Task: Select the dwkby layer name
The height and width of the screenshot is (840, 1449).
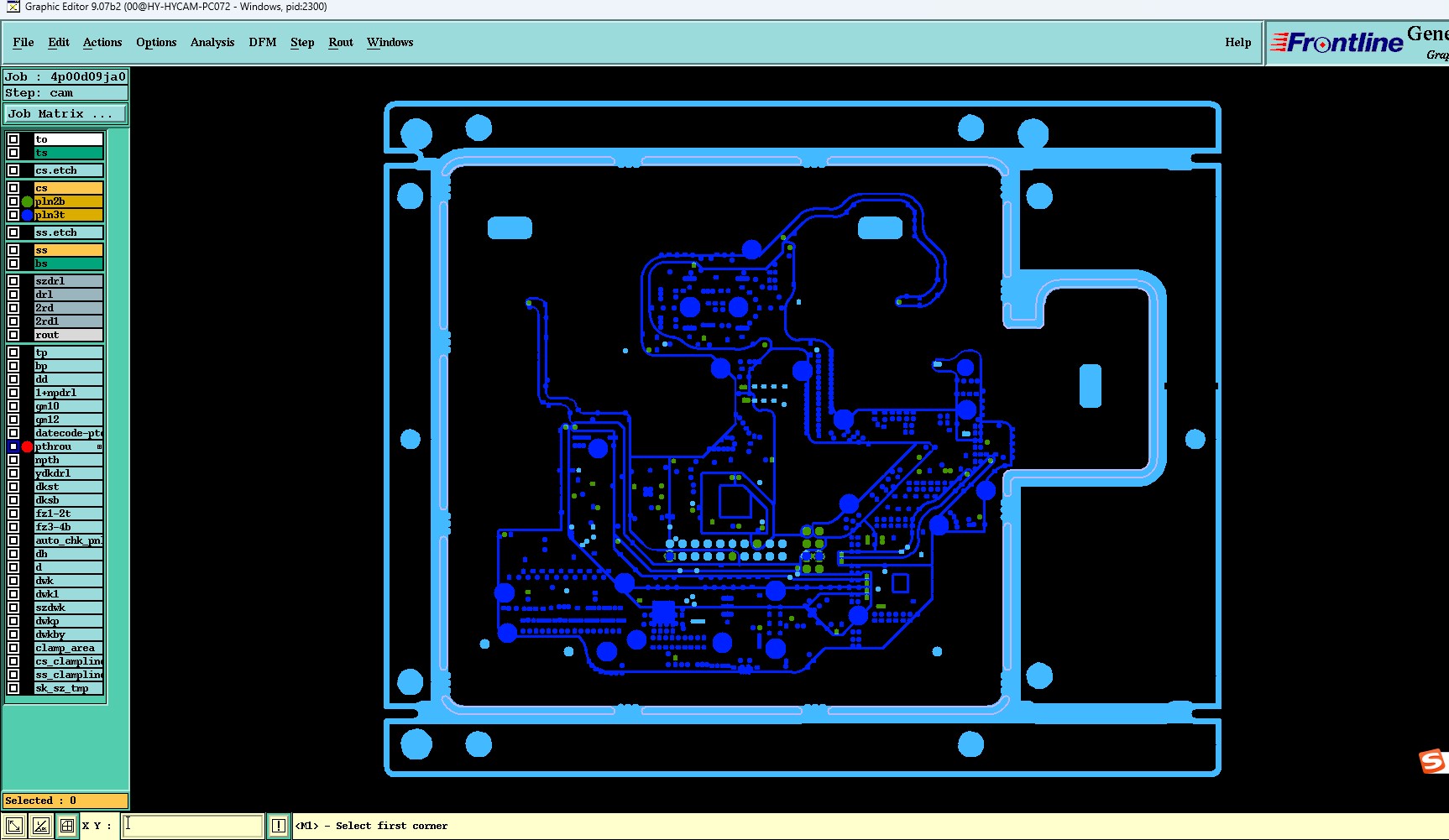Action: 69,634
